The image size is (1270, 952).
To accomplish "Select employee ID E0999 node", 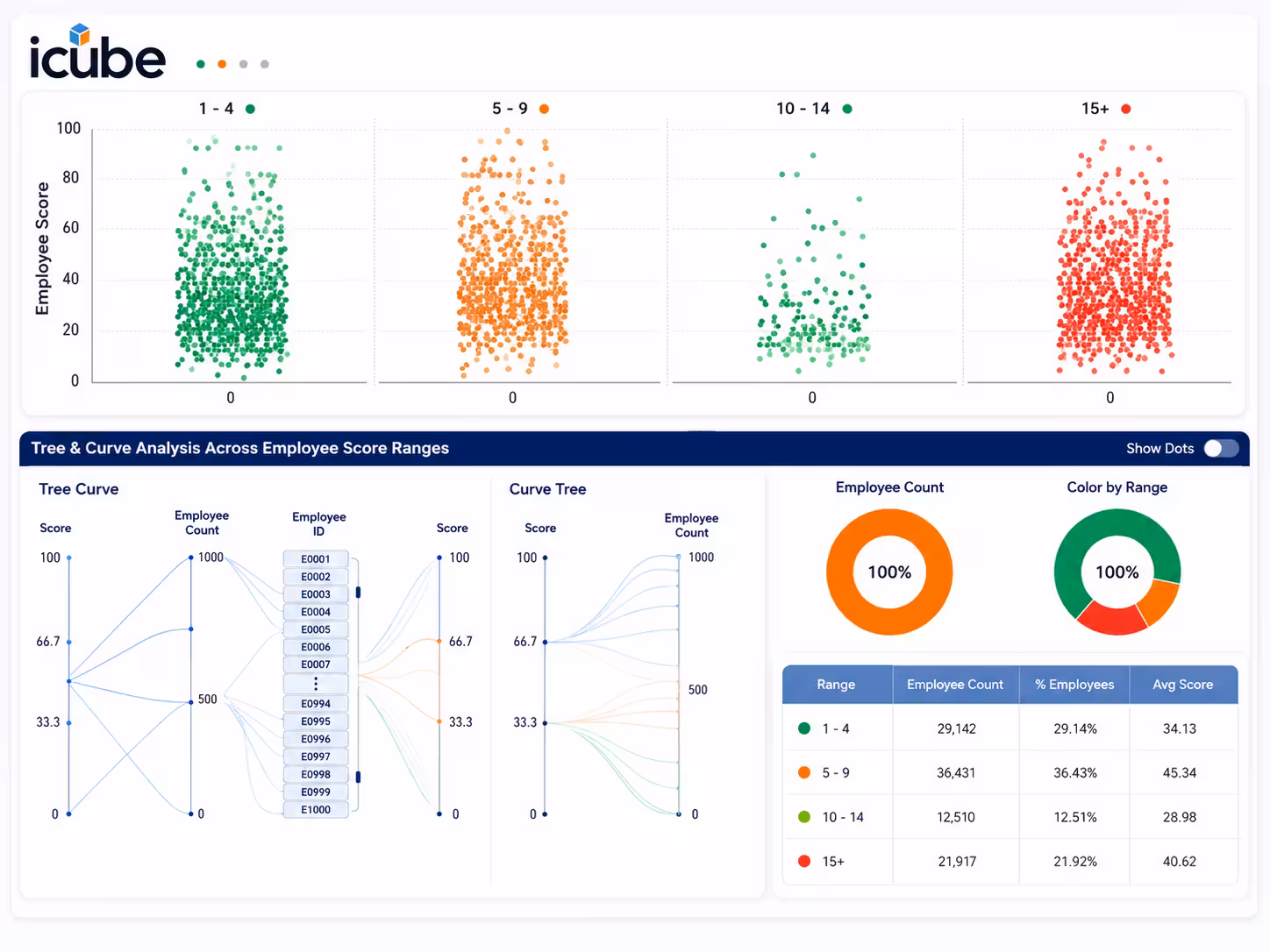I will (x=316, y=792).
